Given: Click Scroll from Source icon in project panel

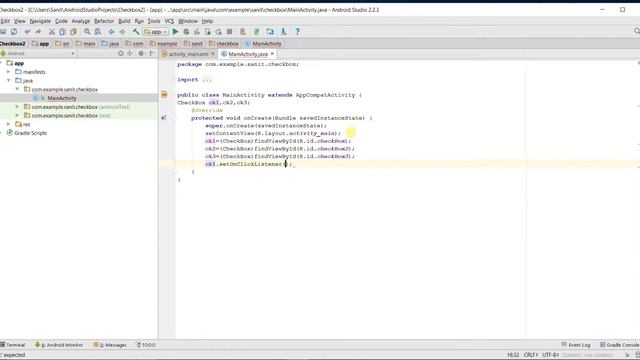Looking at the screenshot, I should [x=121, y=53].
